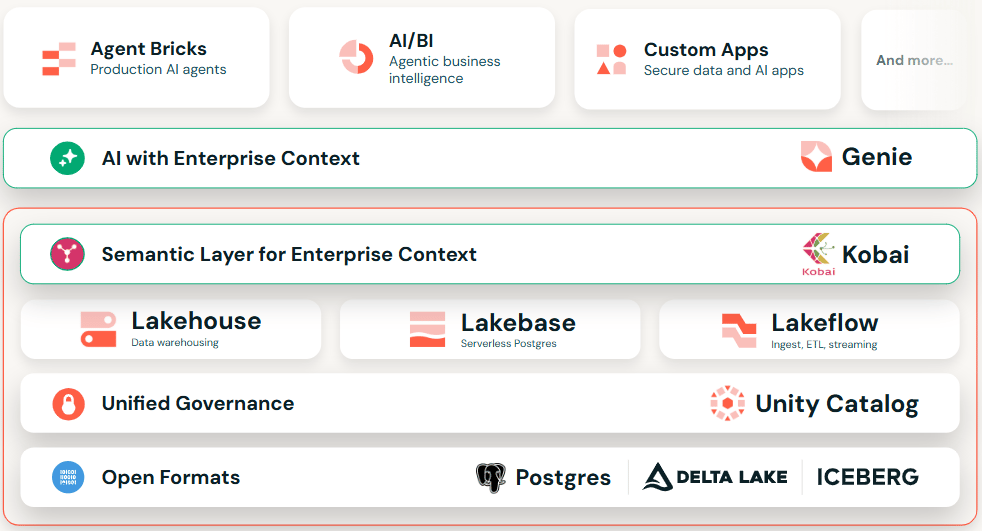Click the AI/BI donut chart icon
This screenshot has width=982, height=531.
(x=355, y=57)
